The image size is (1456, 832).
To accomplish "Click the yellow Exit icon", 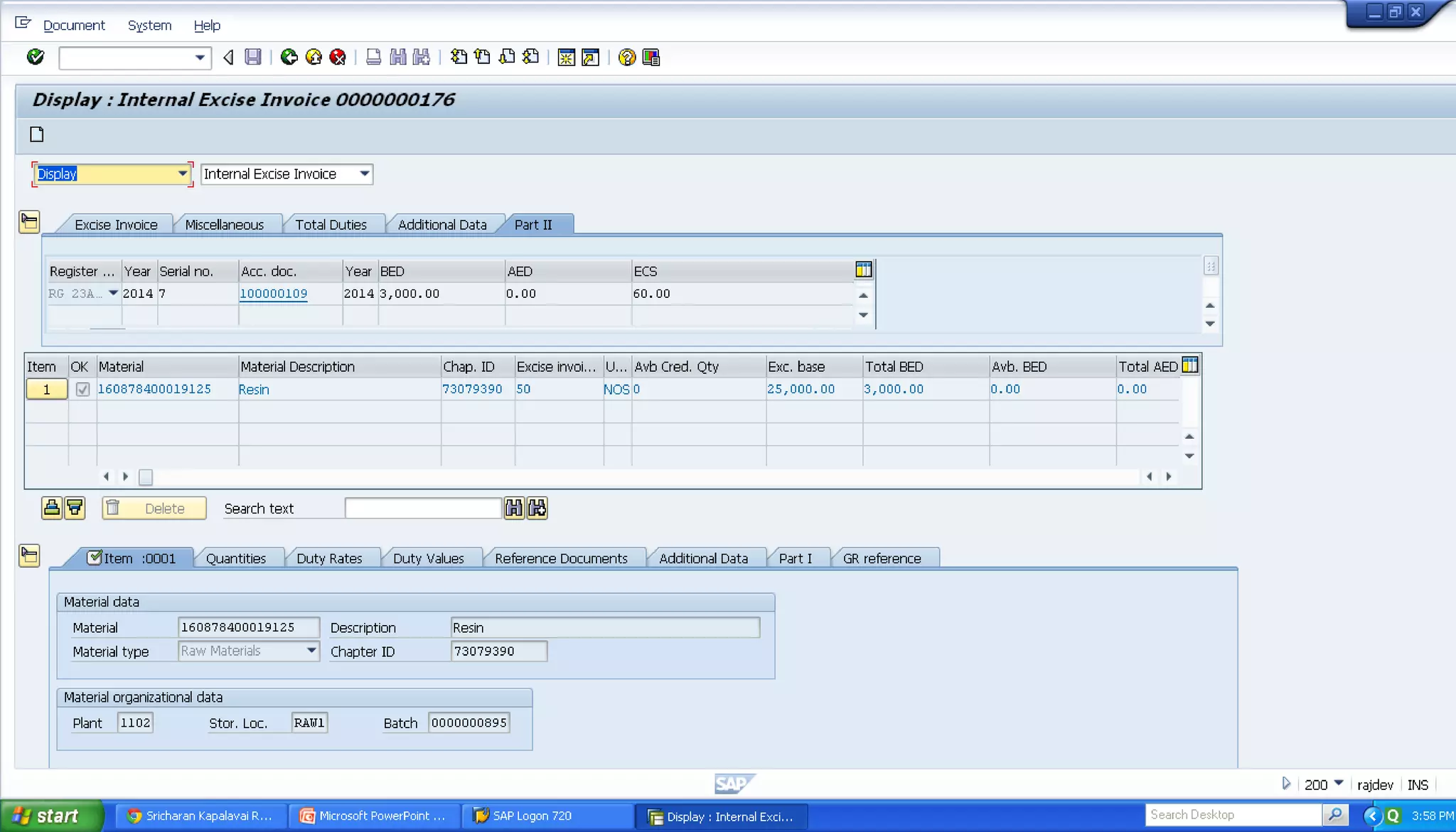I will [314, 57].
